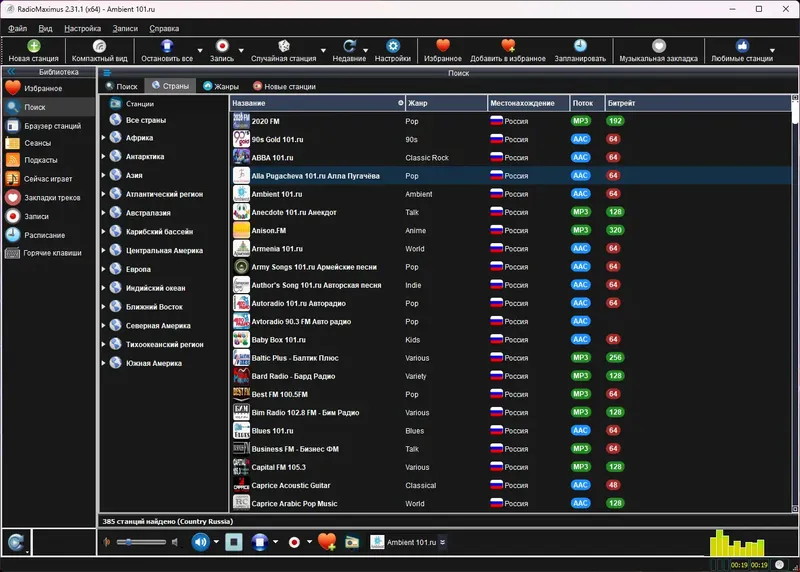Screen dimensions: 800x572
Task: Open the View menu
Action: tap(45, 29)
